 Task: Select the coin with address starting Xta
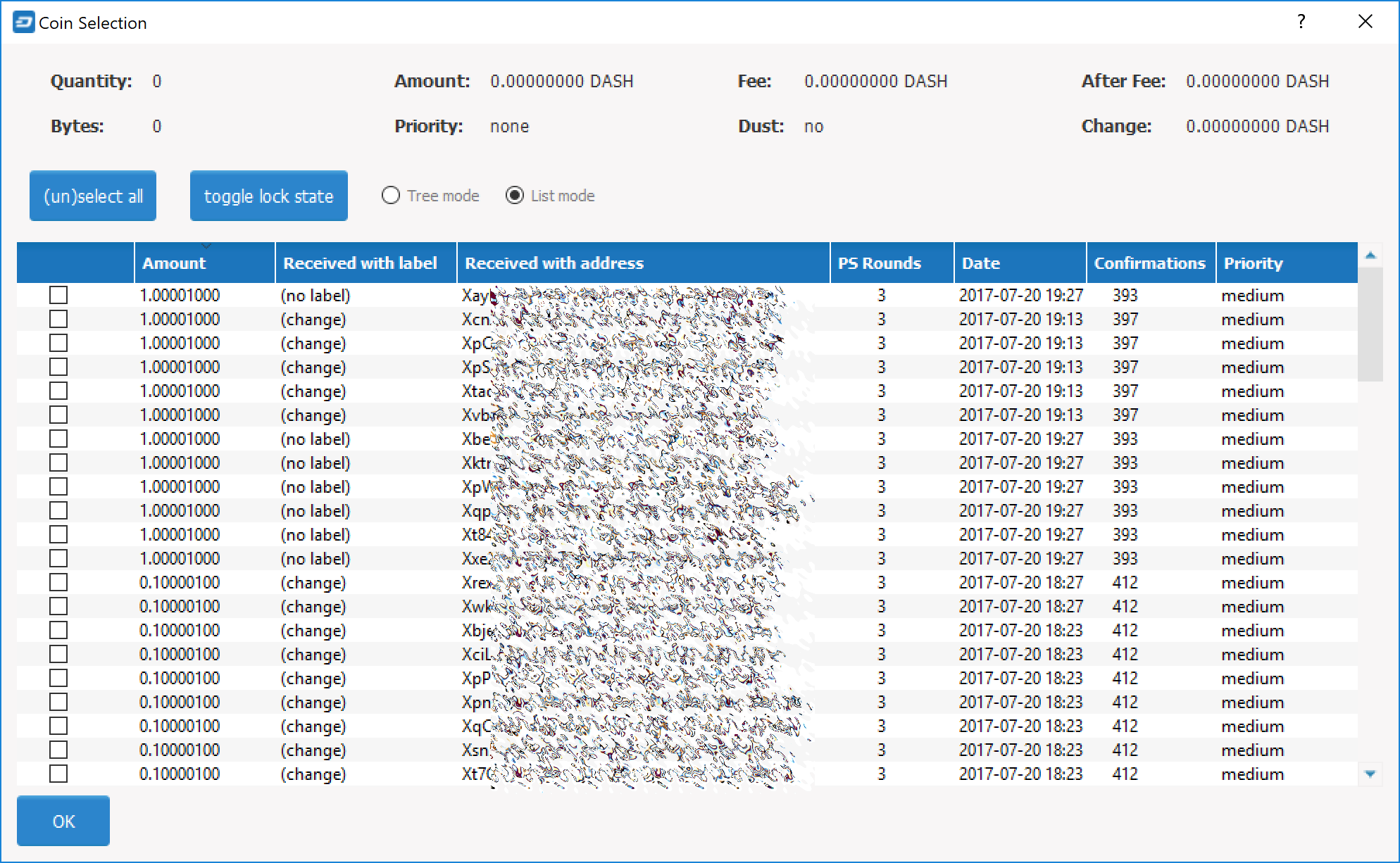tap(58, 391)
